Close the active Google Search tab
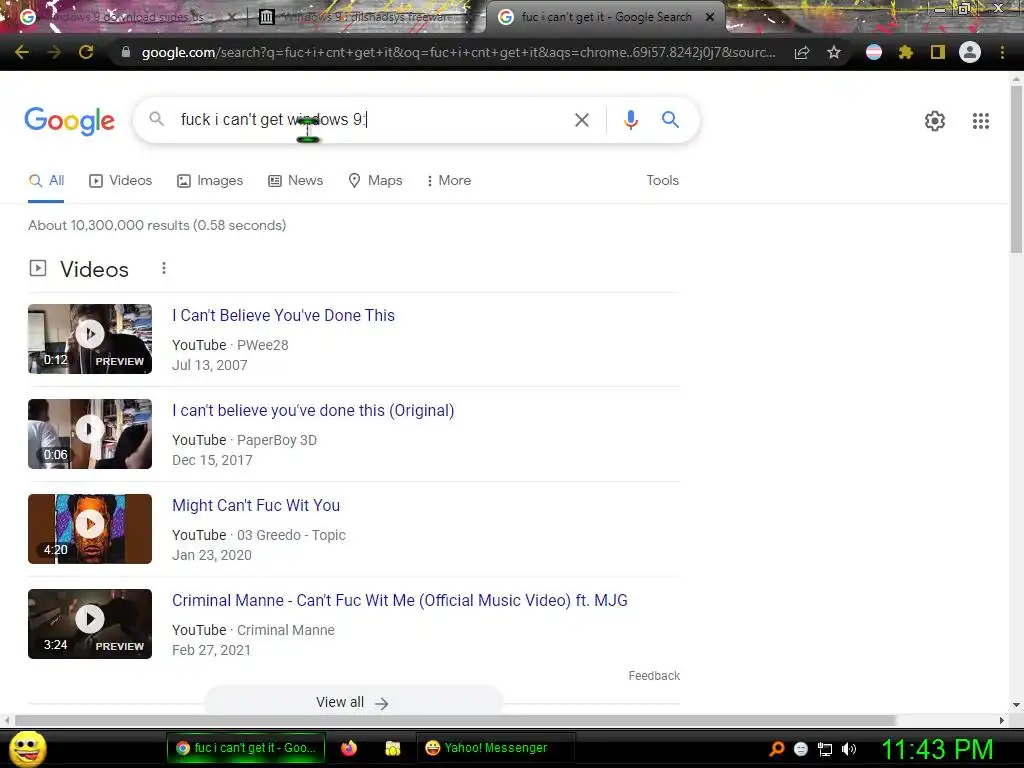Viewport: 1024px width, 768px height. click(710, 17)
